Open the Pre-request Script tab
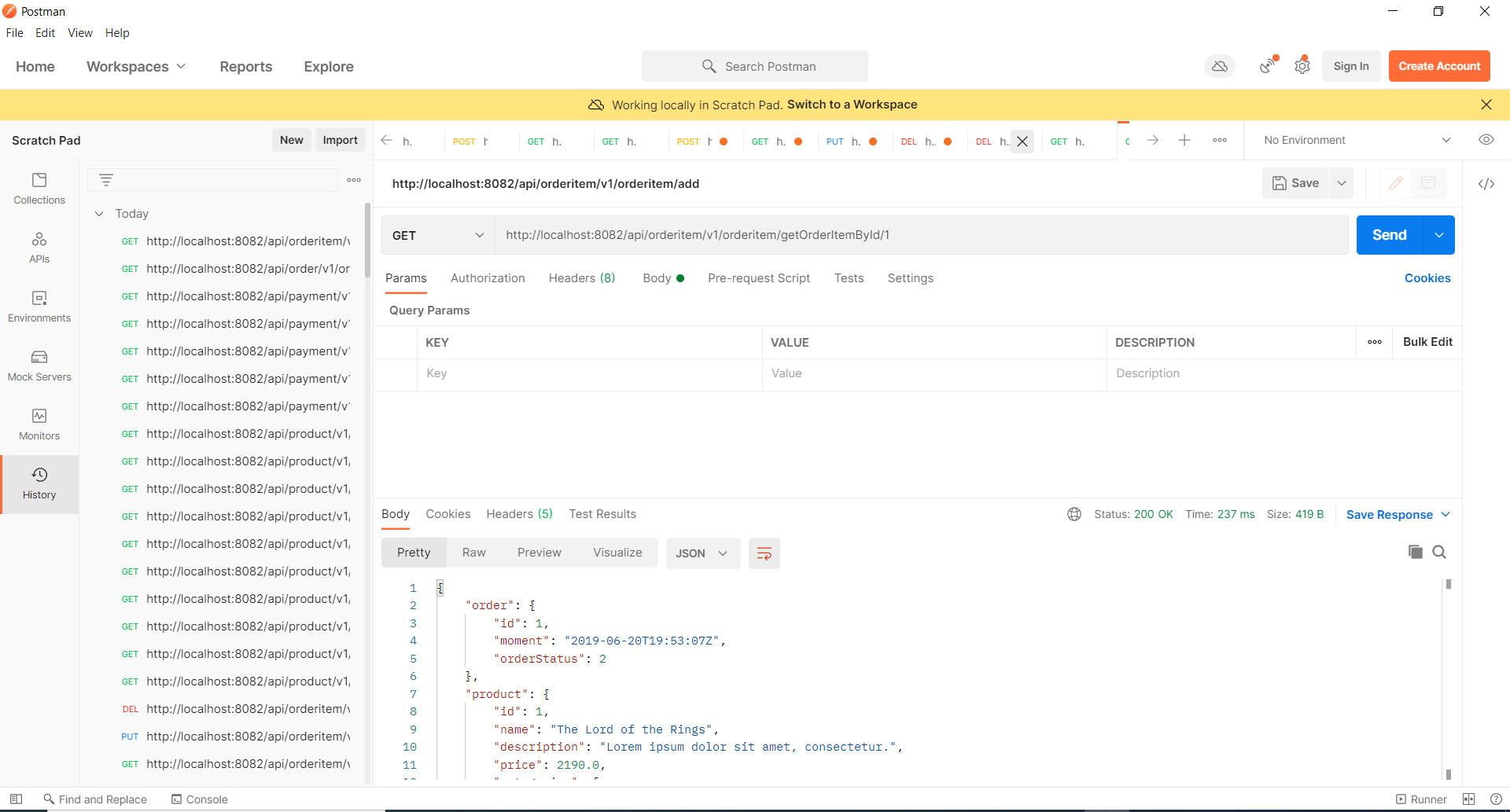This screenshot has width=1510, height=812. point(759,278)
